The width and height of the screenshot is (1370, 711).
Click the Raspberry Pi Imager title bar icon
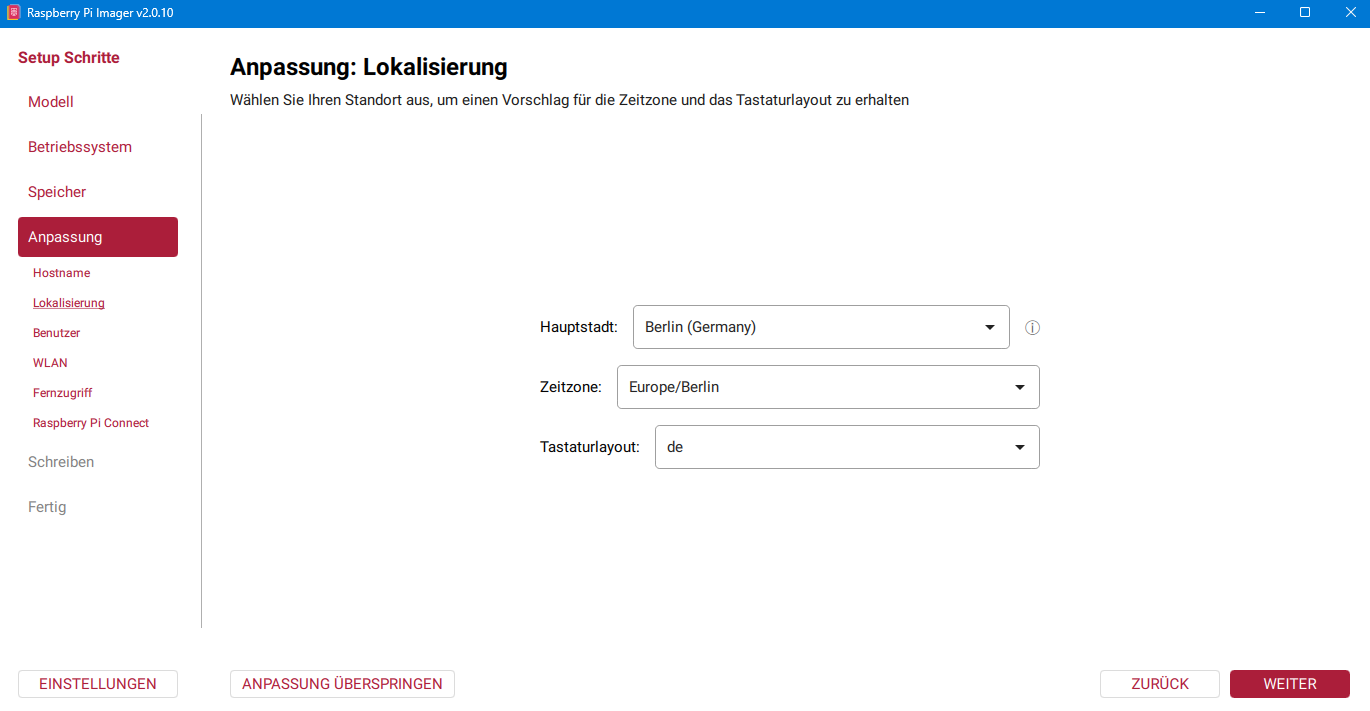click(x=14, y=13)
